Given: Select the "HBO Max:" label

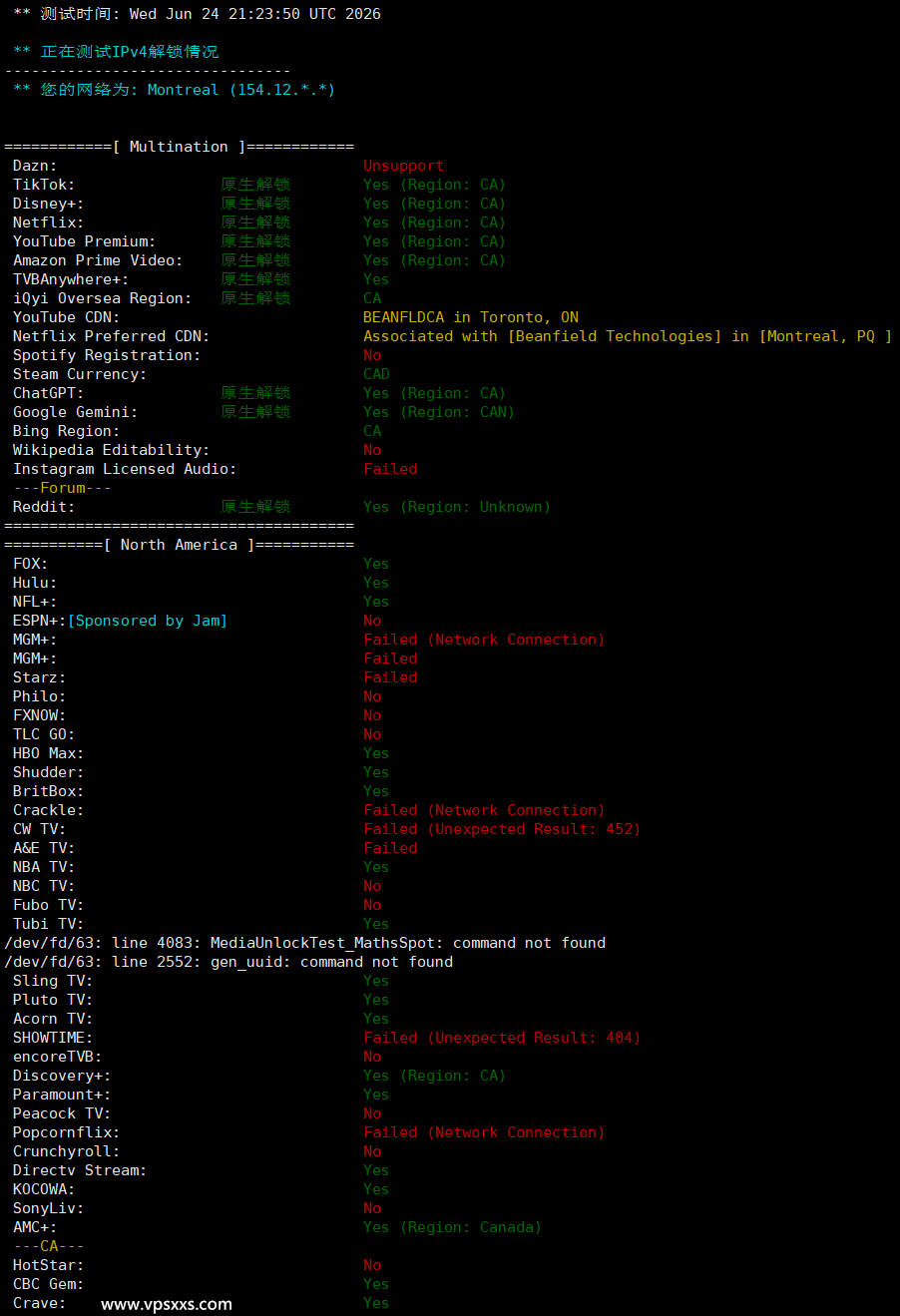Looking at the screenshot, I should click(49, 753).
